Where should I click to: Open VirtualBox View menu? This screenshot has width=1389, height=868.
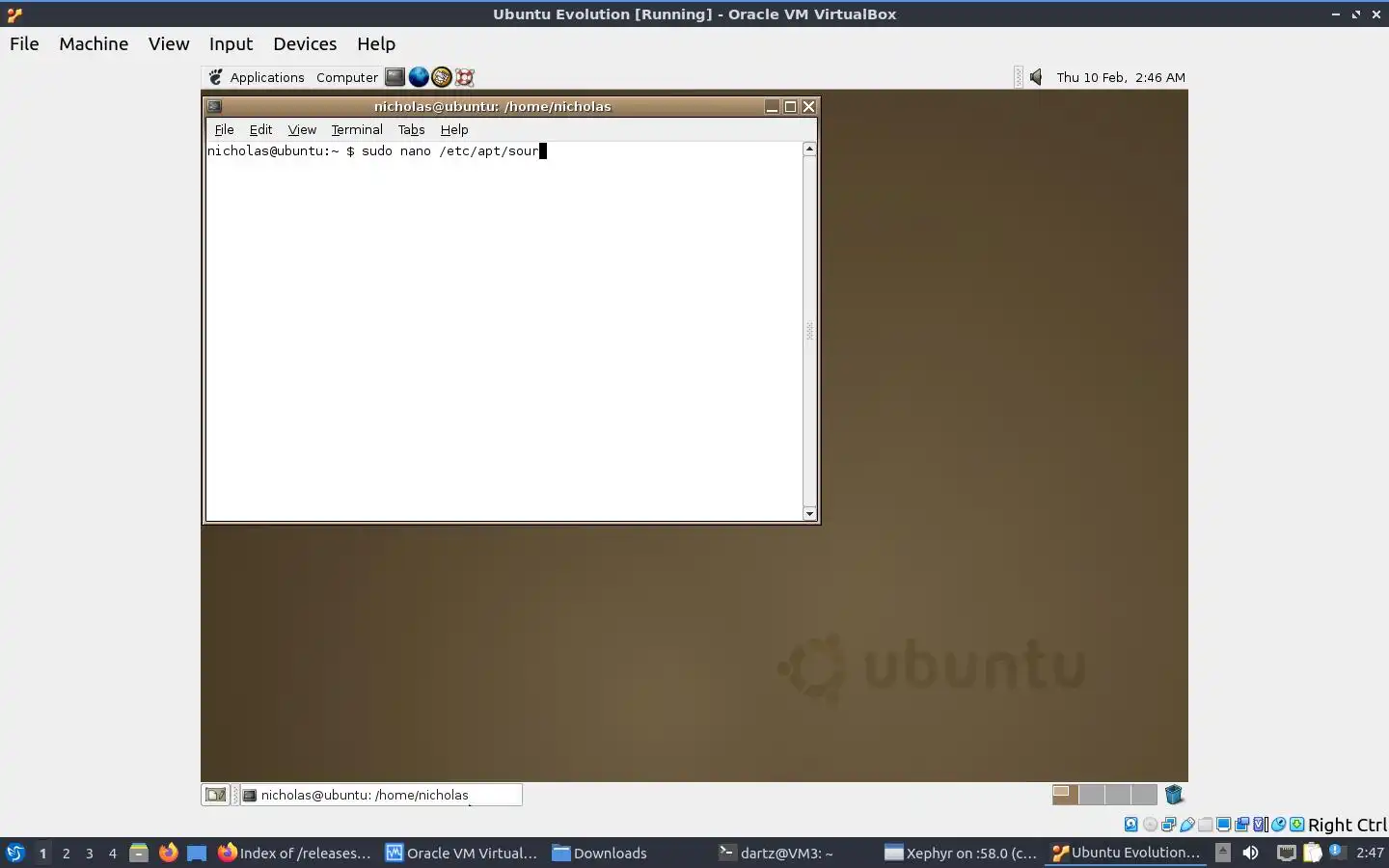(x=169, y=43)
